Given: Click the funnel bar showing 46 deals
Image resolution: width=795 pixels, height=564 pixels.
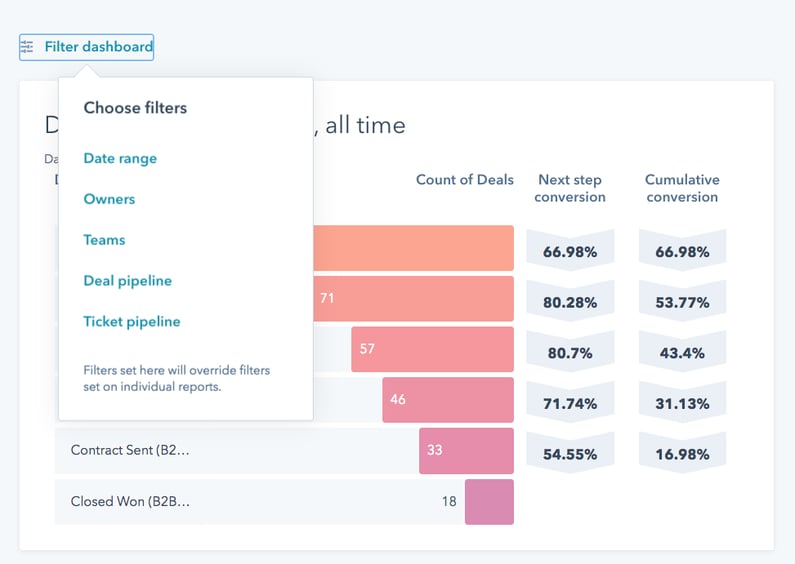Looking at the screenshot, I should 448,400.
